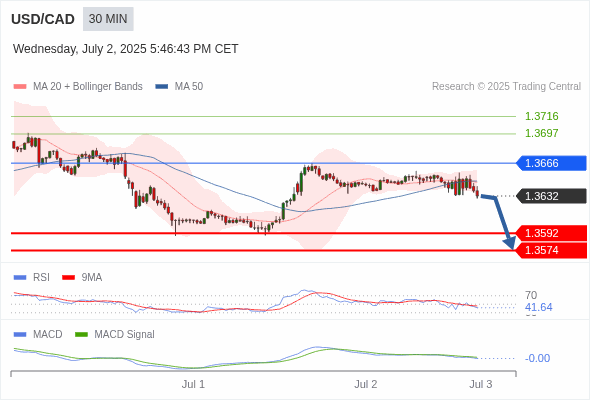Click the MACD blue legend marker

point(20,335)
